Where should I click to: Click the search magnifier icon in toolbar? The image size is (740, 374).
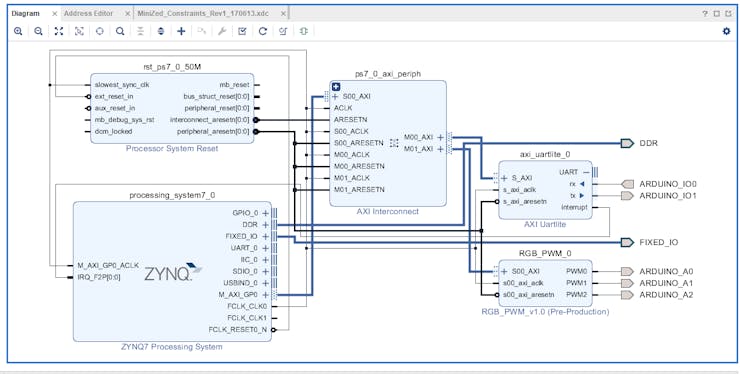tap(120, 31)
